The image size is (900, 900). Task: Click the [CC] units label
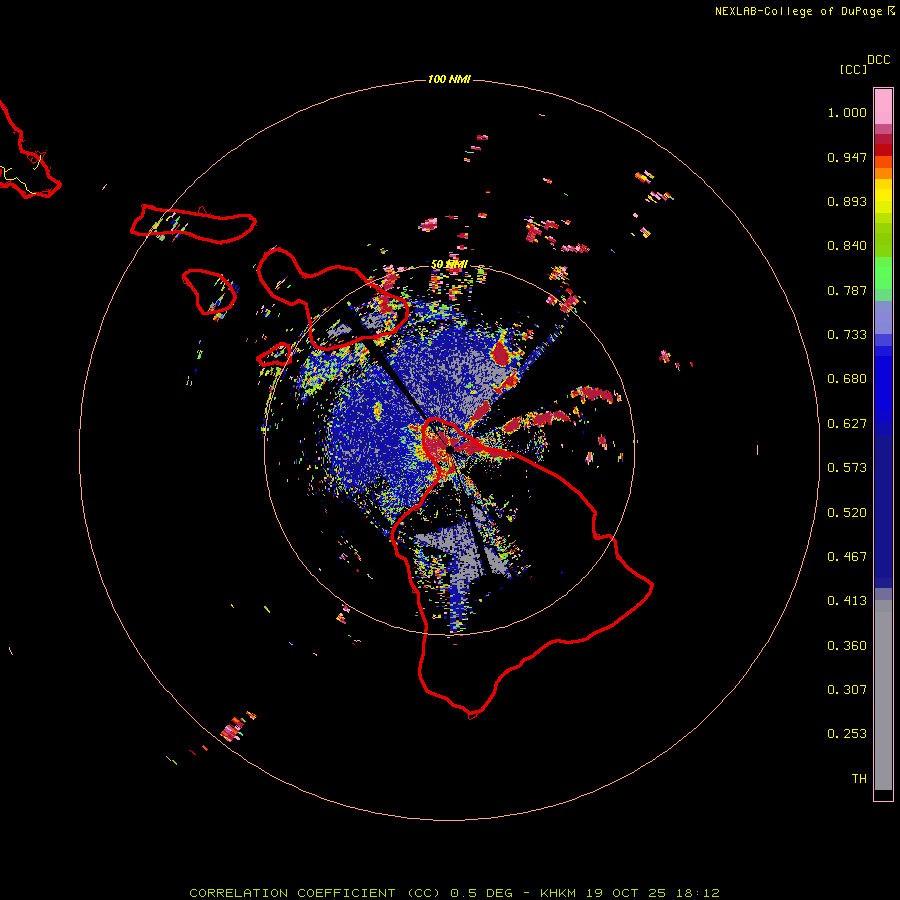[x=853, y=69]
